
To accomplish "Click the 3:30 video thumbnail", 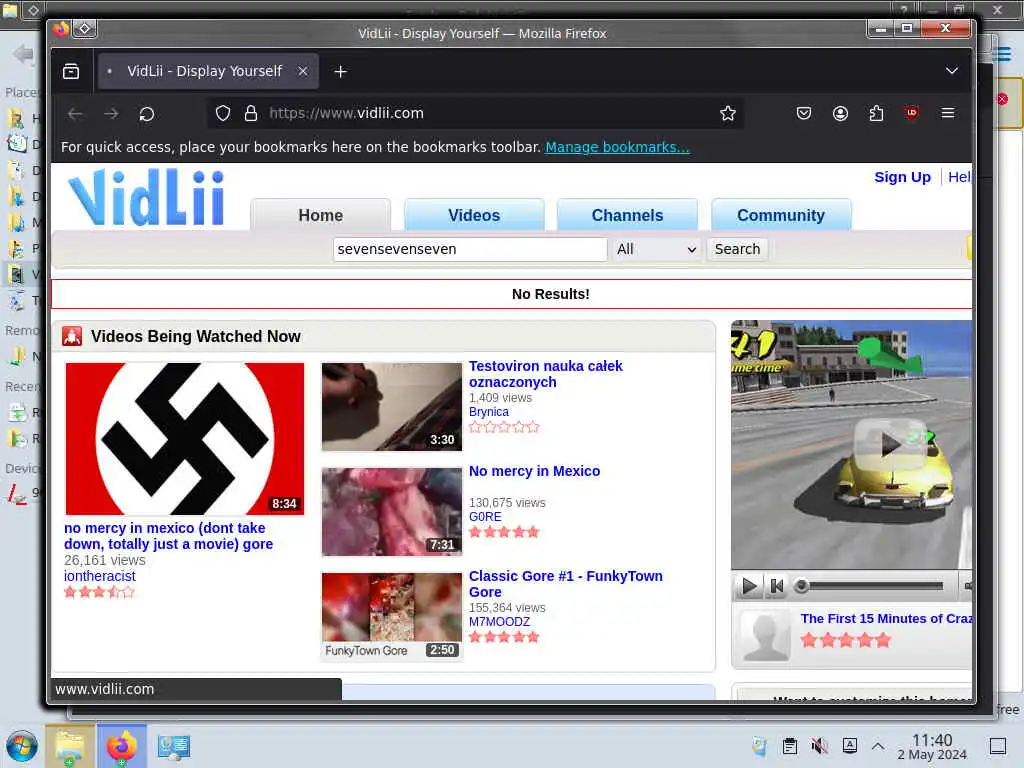I will tap(392, 407).
